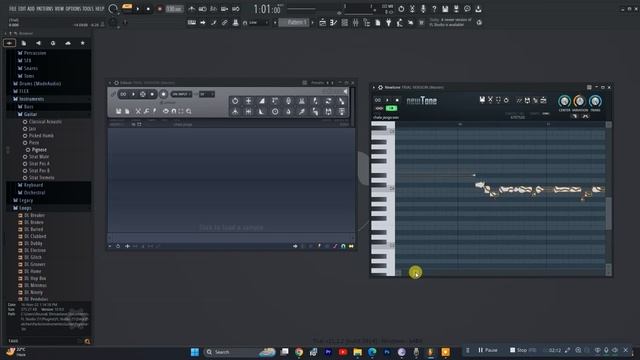Click the Newtone play button

point(387,100)
